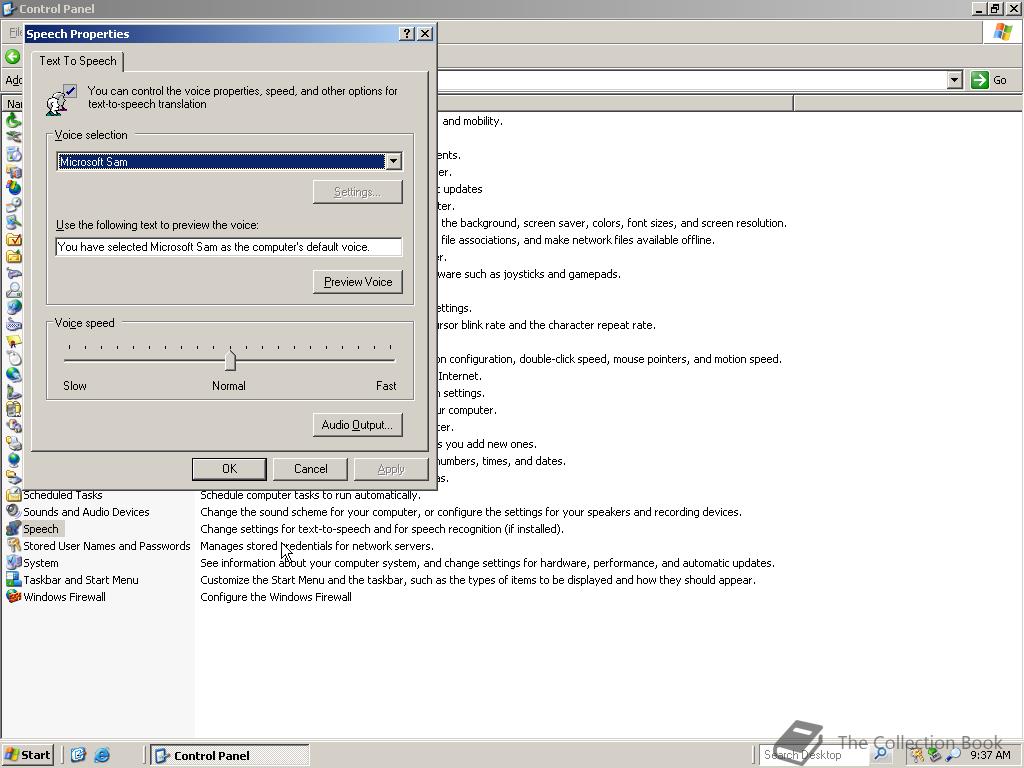Screen dimensions: 1024x768
Task: Click the Show Desktop quick launch icon
Action: coord(78,755)
